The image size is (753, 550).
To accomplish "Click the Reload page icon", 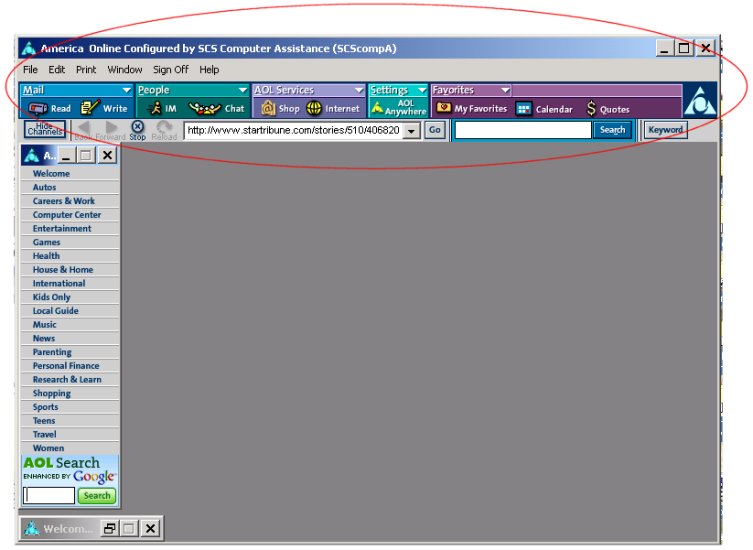I will click(164, 127).
